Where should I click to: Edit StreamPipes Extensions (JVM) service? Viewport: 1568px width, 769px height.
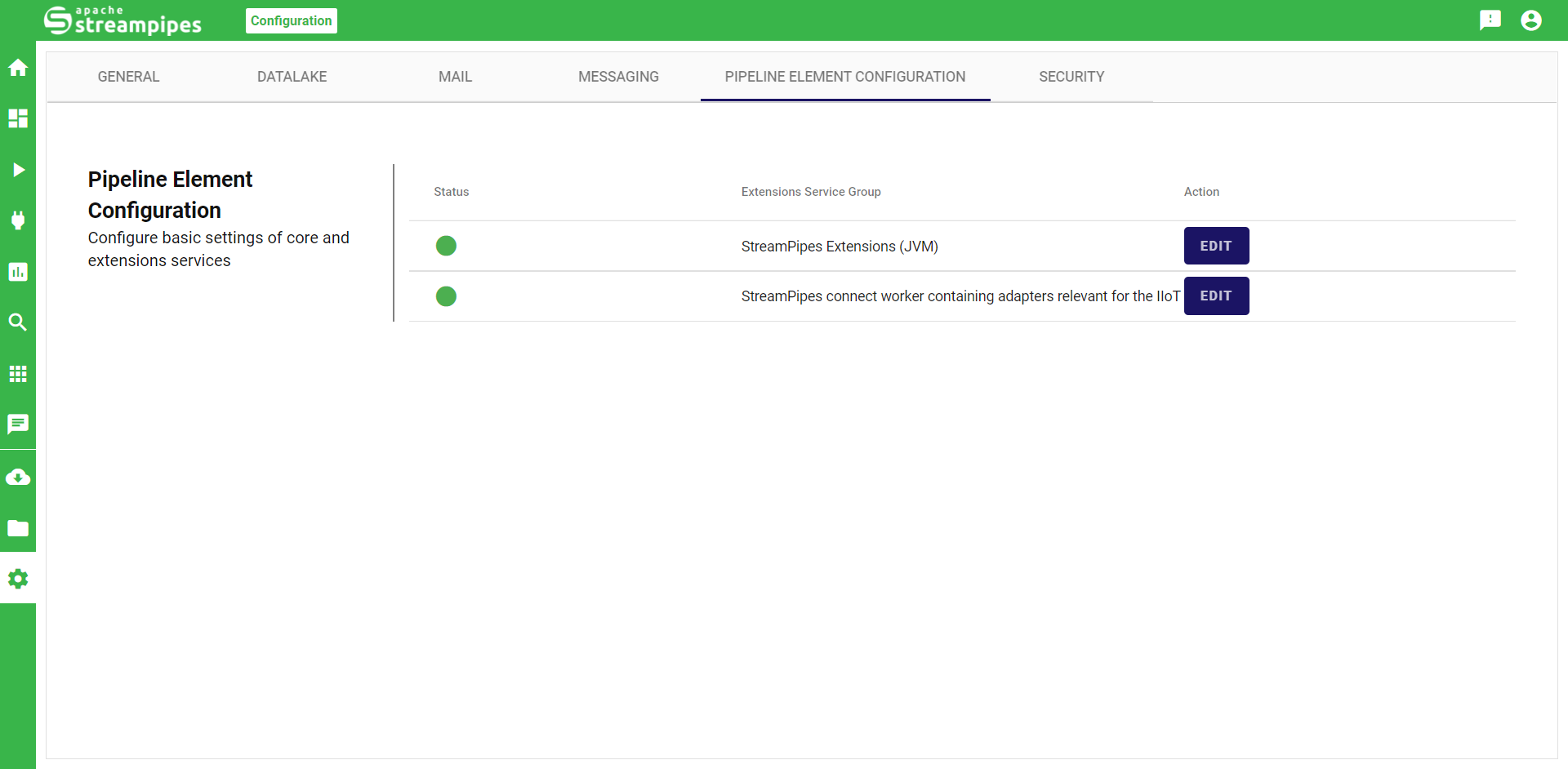pyautogui.click(x=1216, y=246)
